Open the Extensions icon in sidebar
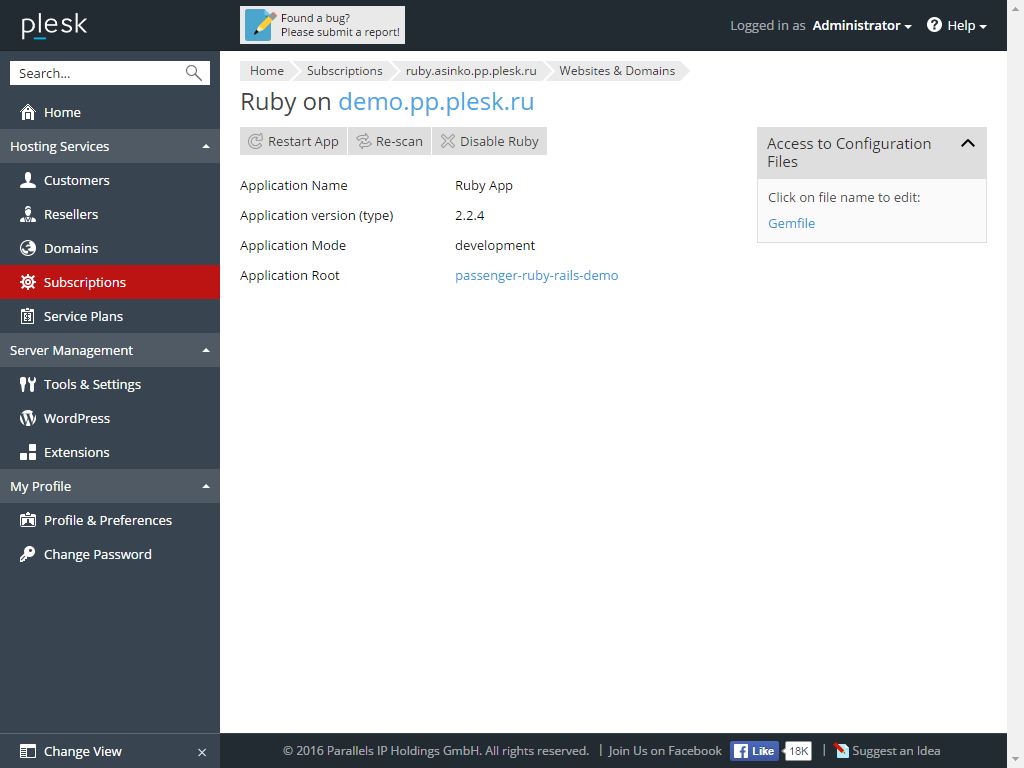This screenshot has height=768, width=1024. 28,452
